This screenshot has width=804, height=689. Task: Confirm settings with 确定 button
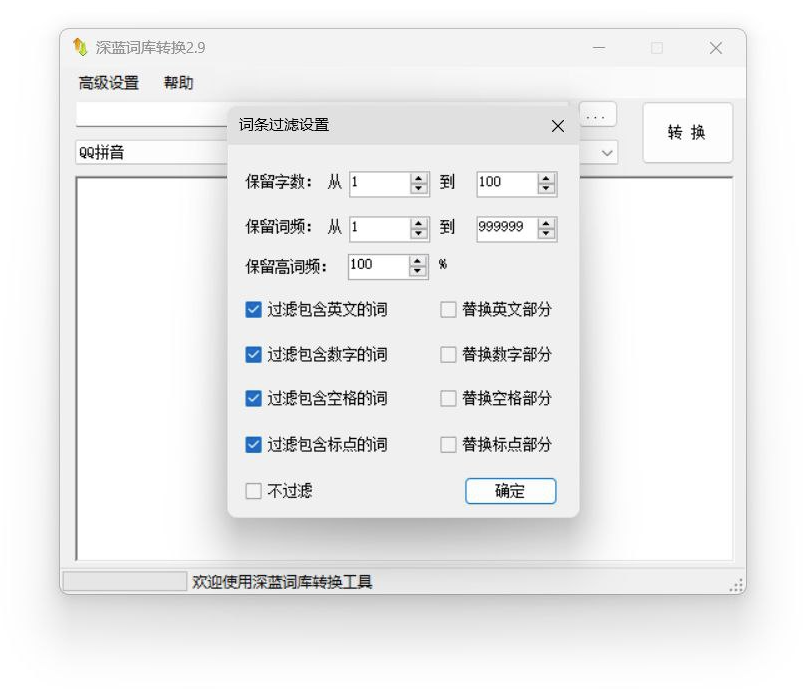(x=511, y=491)
